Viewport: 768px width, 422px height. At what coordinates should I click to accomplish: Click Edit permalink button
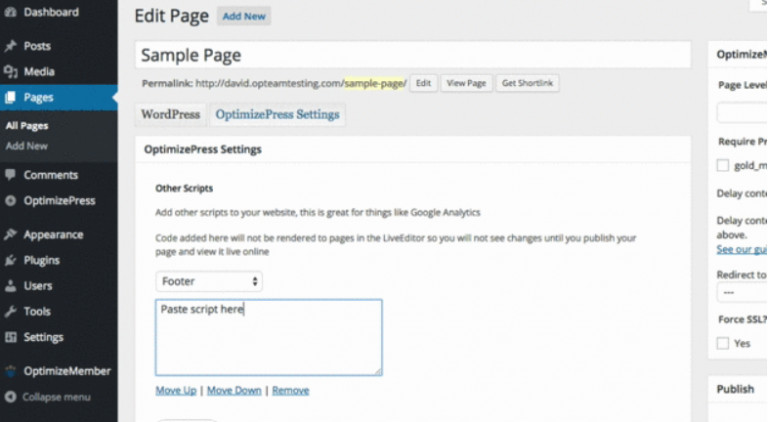tap(423, 83)
